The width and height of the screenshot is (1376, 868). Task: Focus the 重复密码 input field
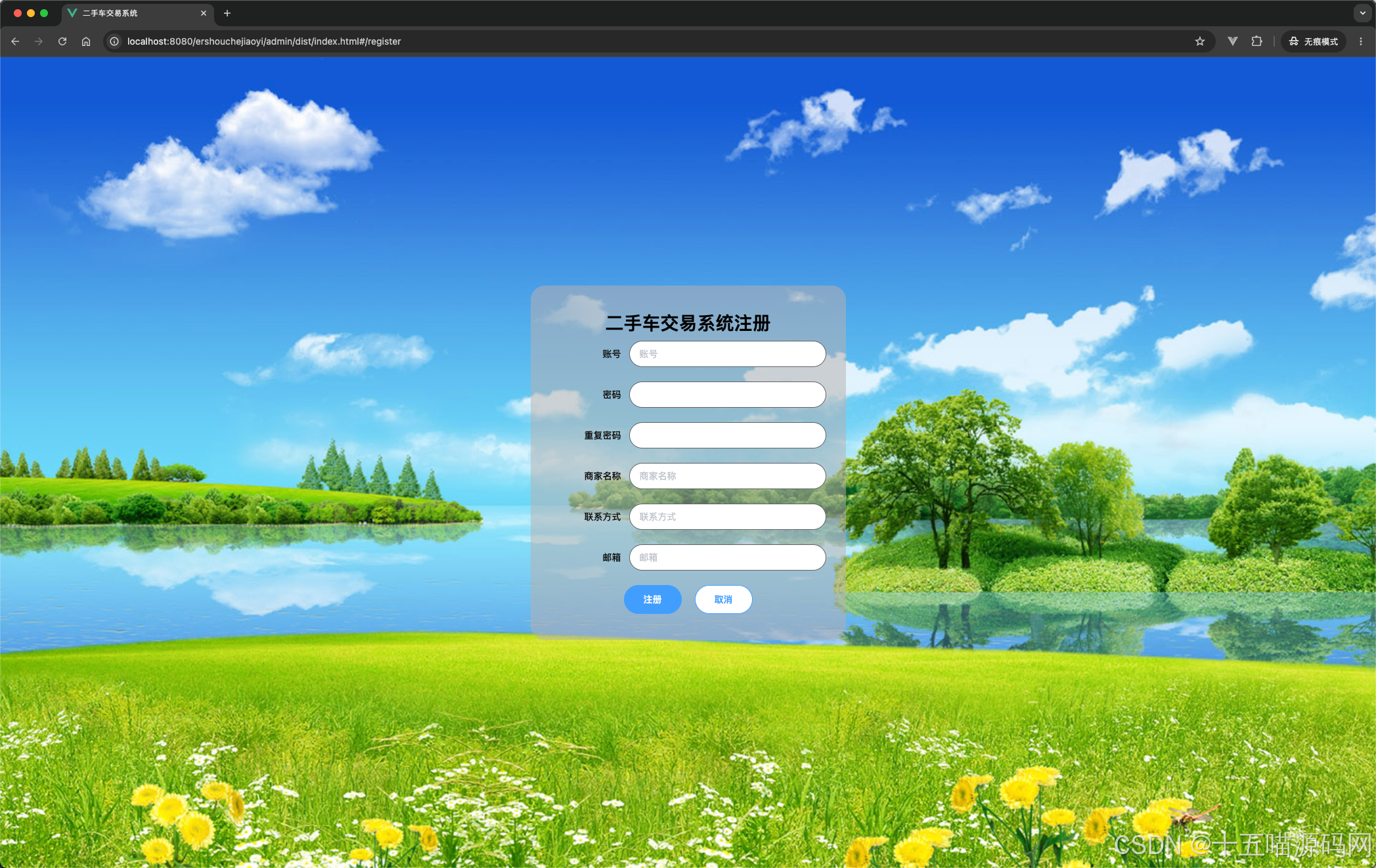[728, 435]
